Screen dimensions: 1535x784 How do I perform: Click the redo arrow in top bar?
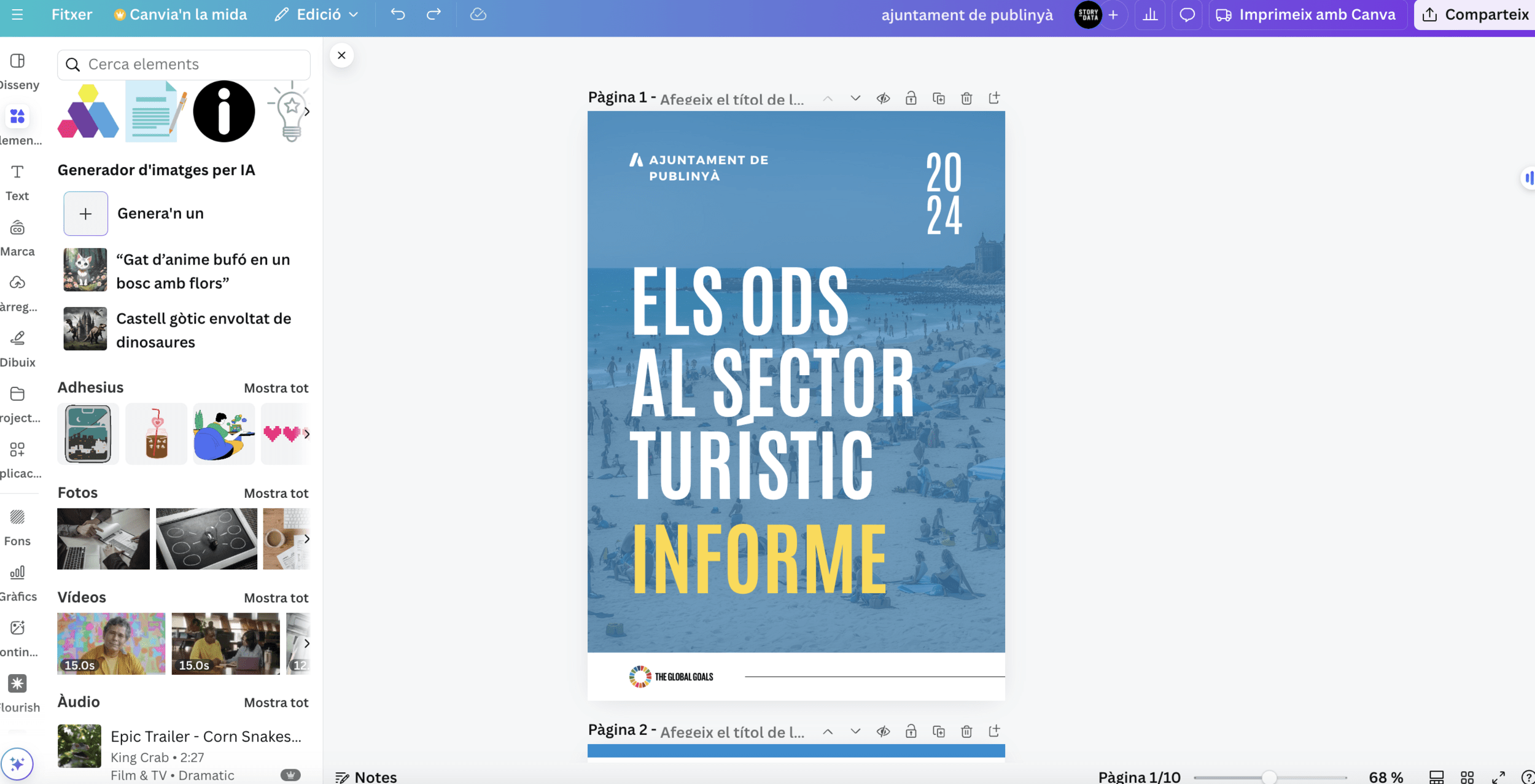[433, 14]
